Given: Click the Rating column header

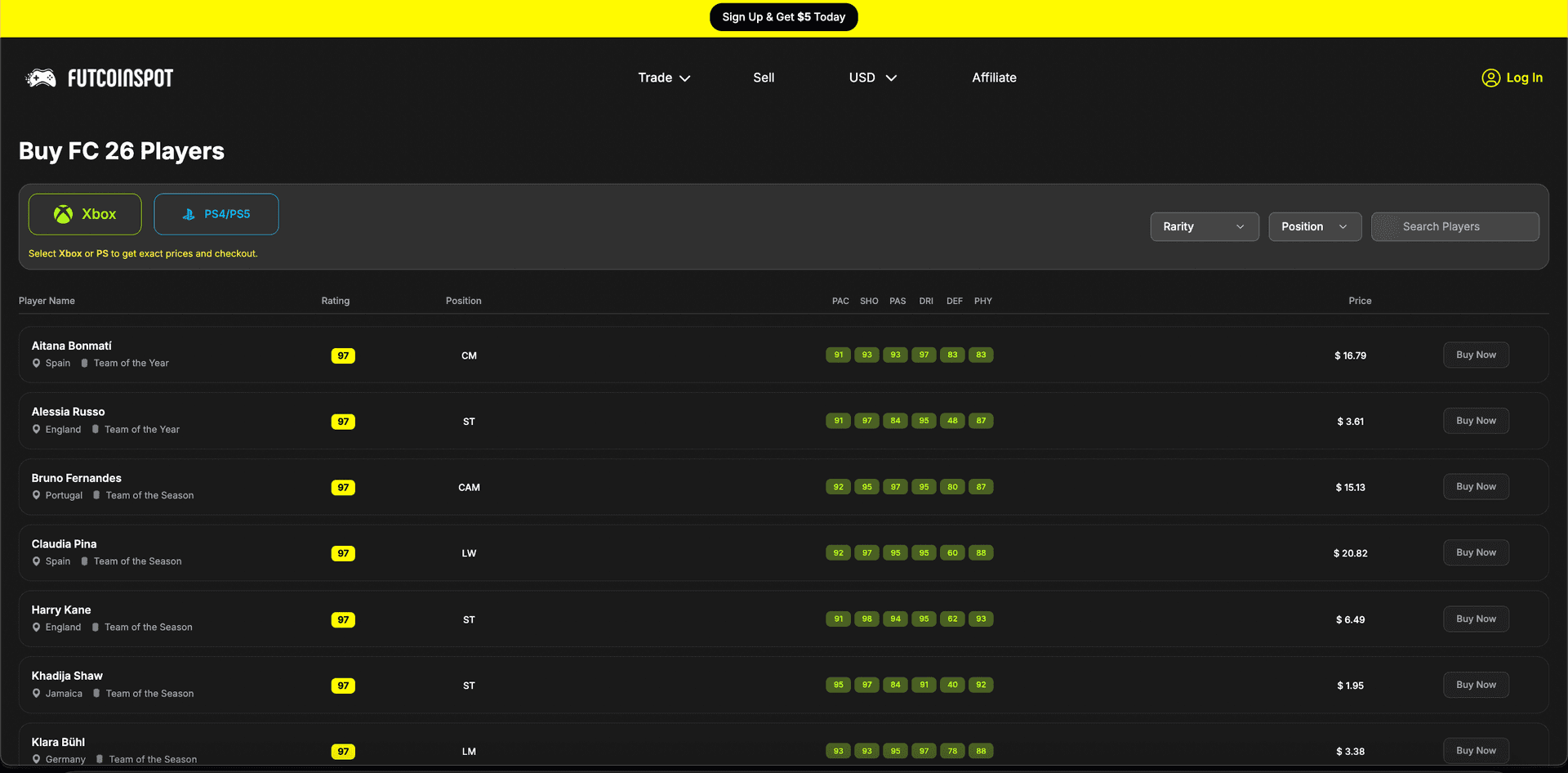Looking at the screenshot, I should click(x=336, y=301).
